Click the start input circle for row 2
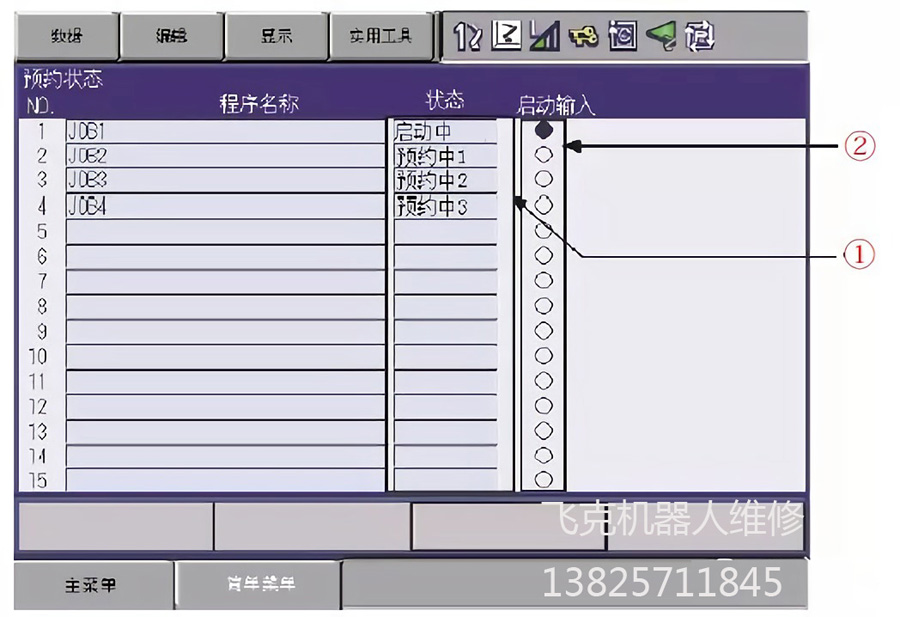The image size is (900, 617). [x=544, y=154]
